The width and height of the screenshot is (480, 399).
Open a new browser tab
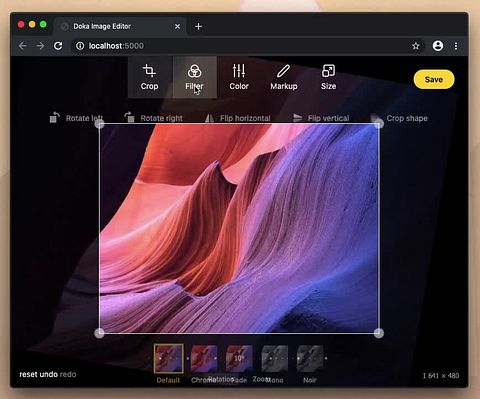pos(198,26)
